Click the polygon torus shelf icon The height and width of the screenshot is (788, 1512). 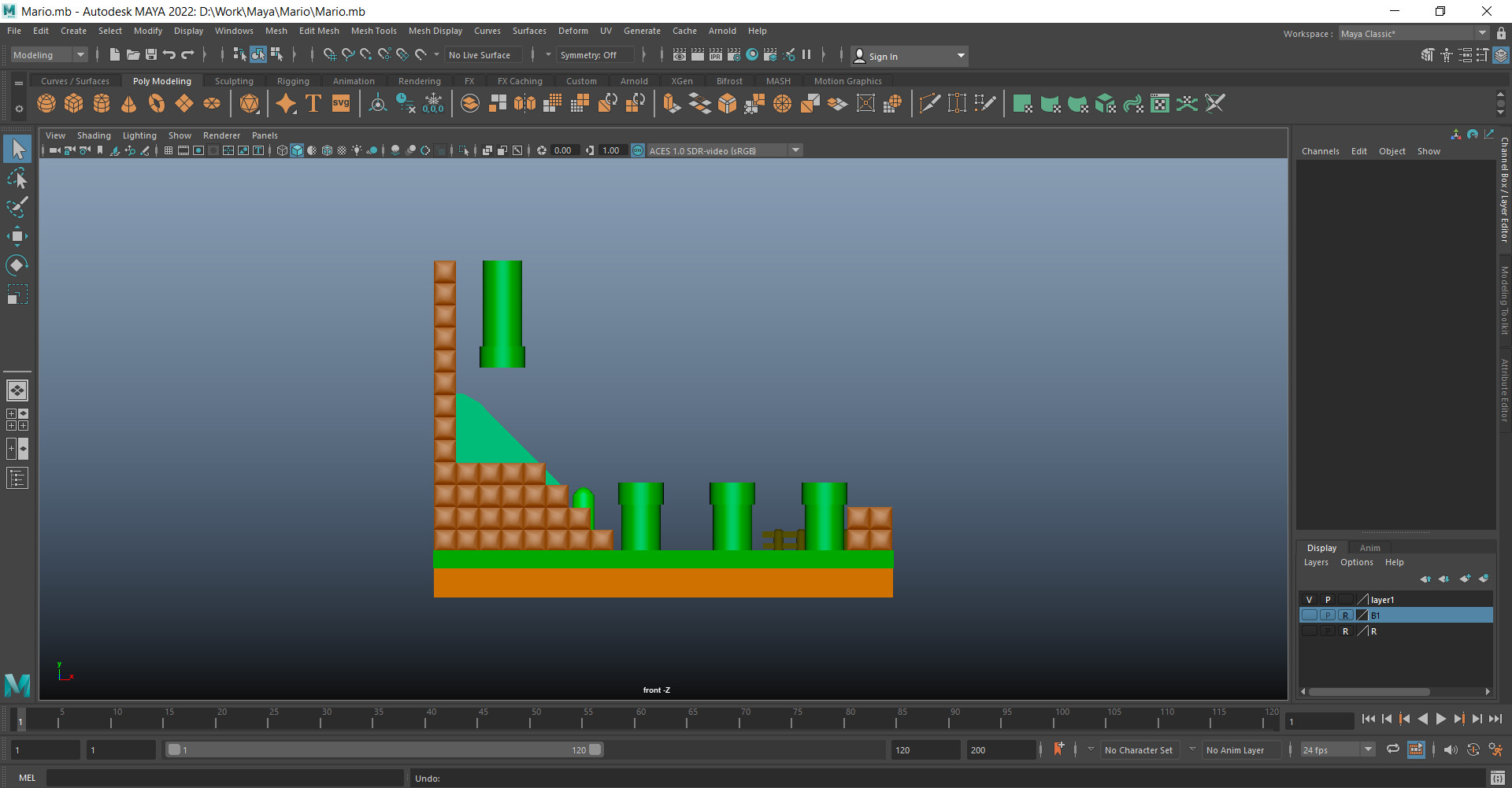click(x=157, y=104)
